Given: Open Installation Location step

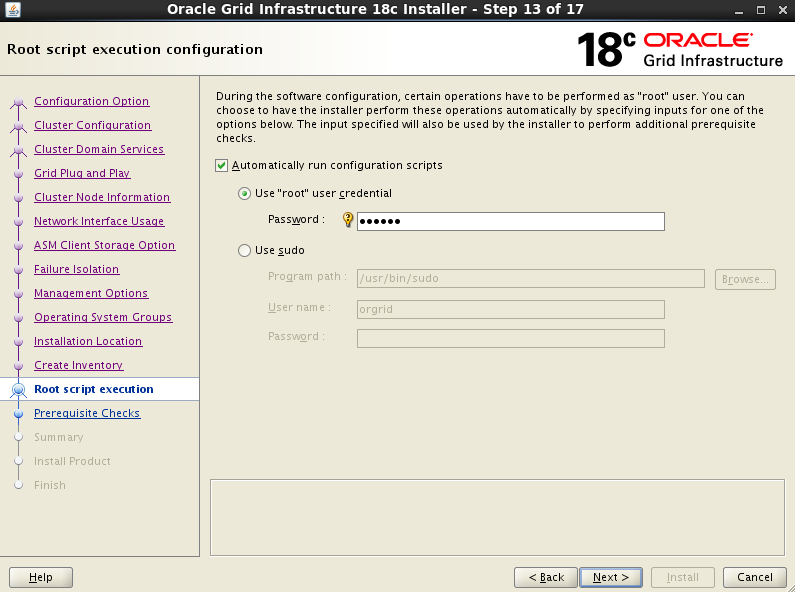Looking at the screenshot, I should (x=88, y=341).
